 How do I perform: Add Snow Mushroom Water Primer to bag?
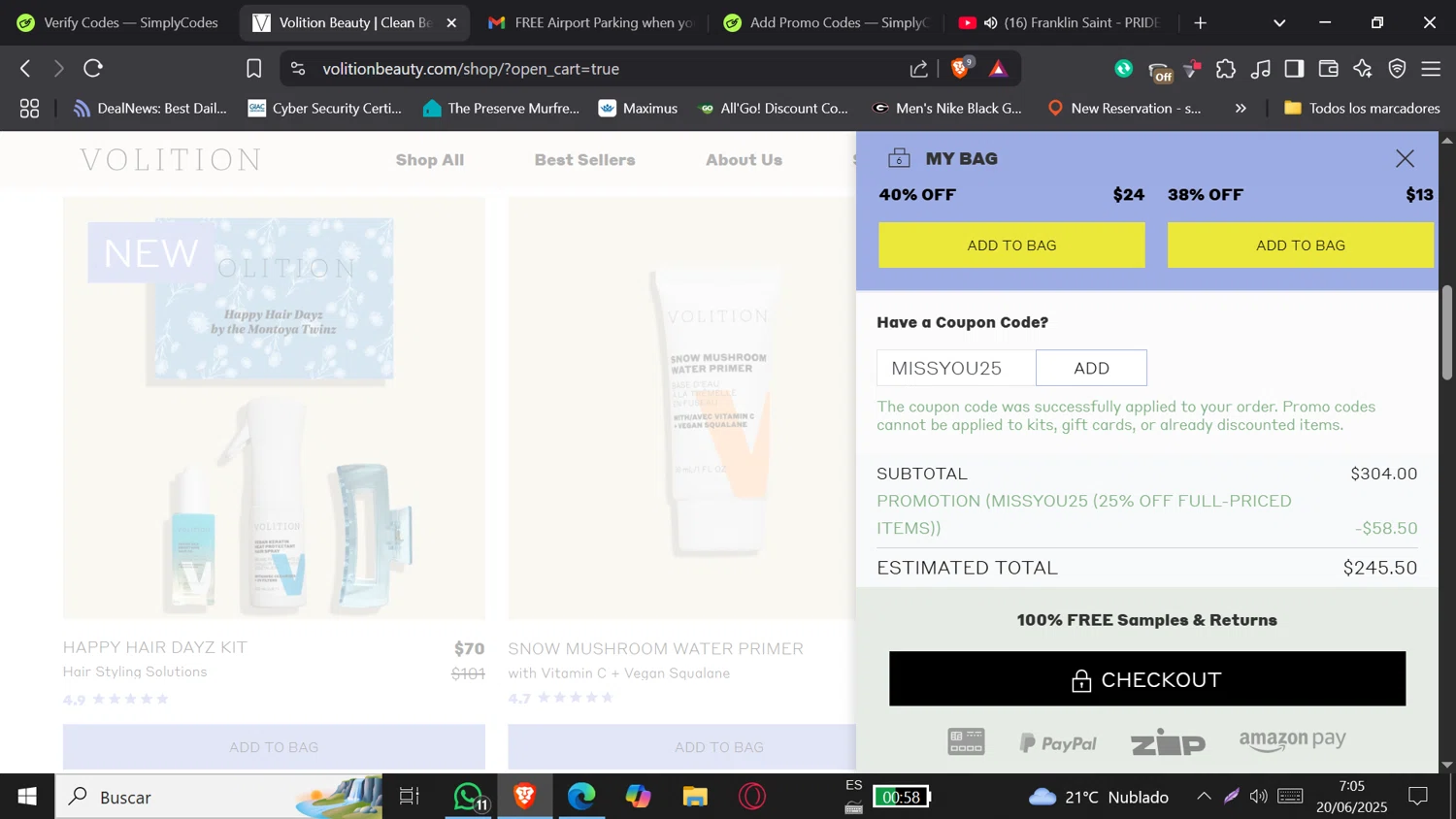click(x=681, y=747)
